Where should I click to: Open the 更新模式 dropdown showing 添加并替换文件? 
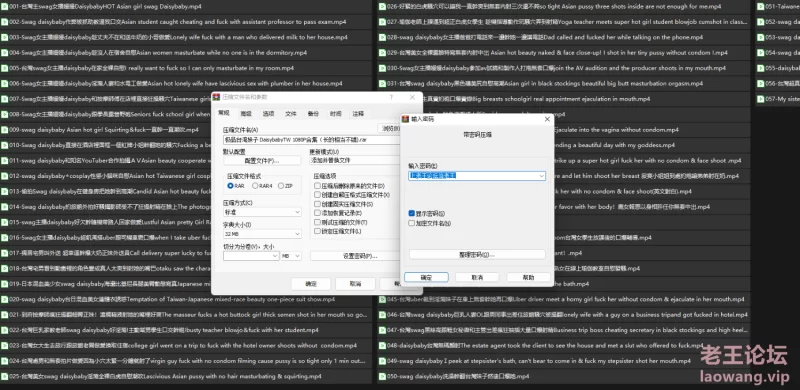coord(355,160)
